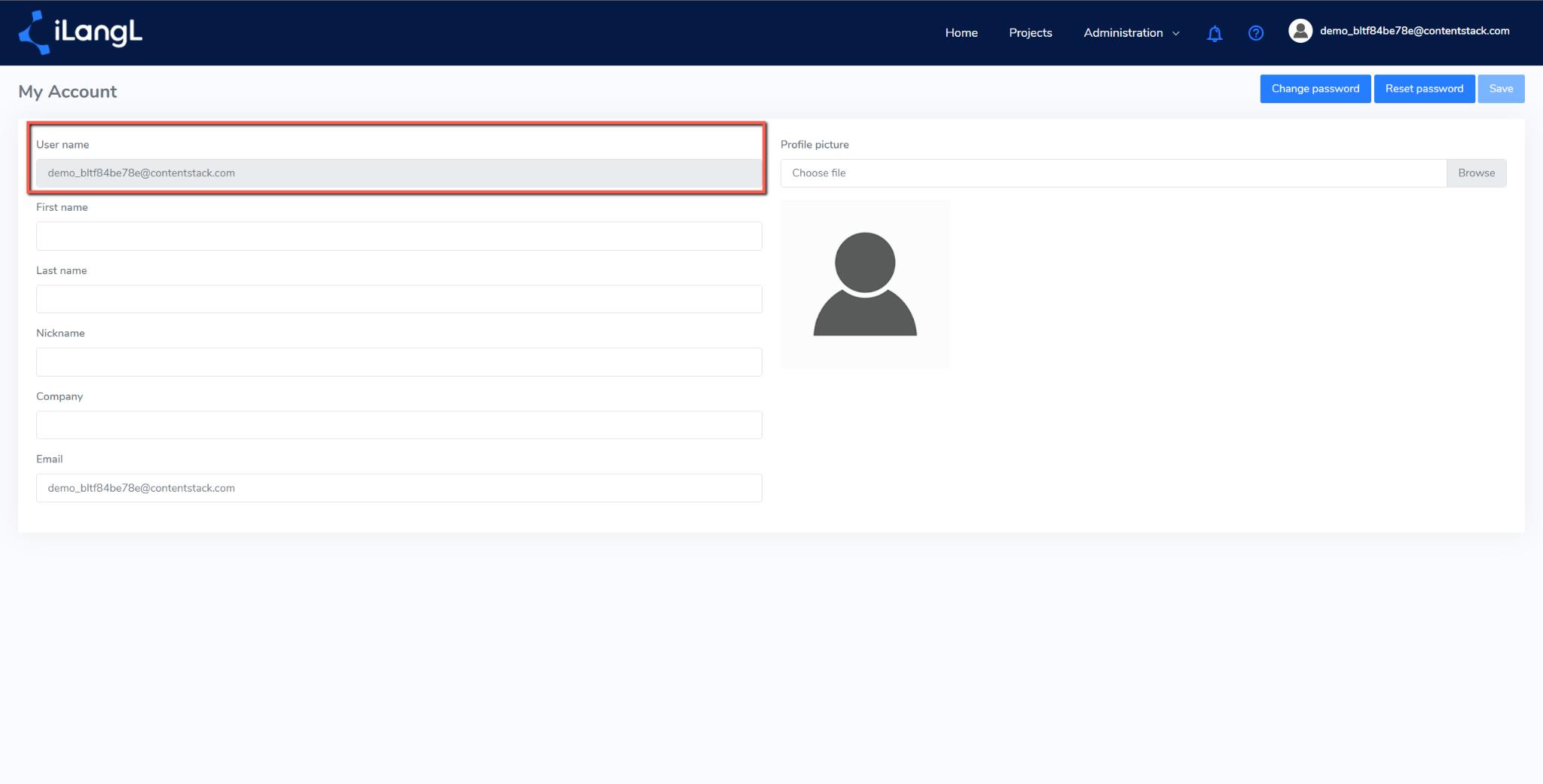
Task: Click the profile picture placeholder
Action: pos(865,284)
